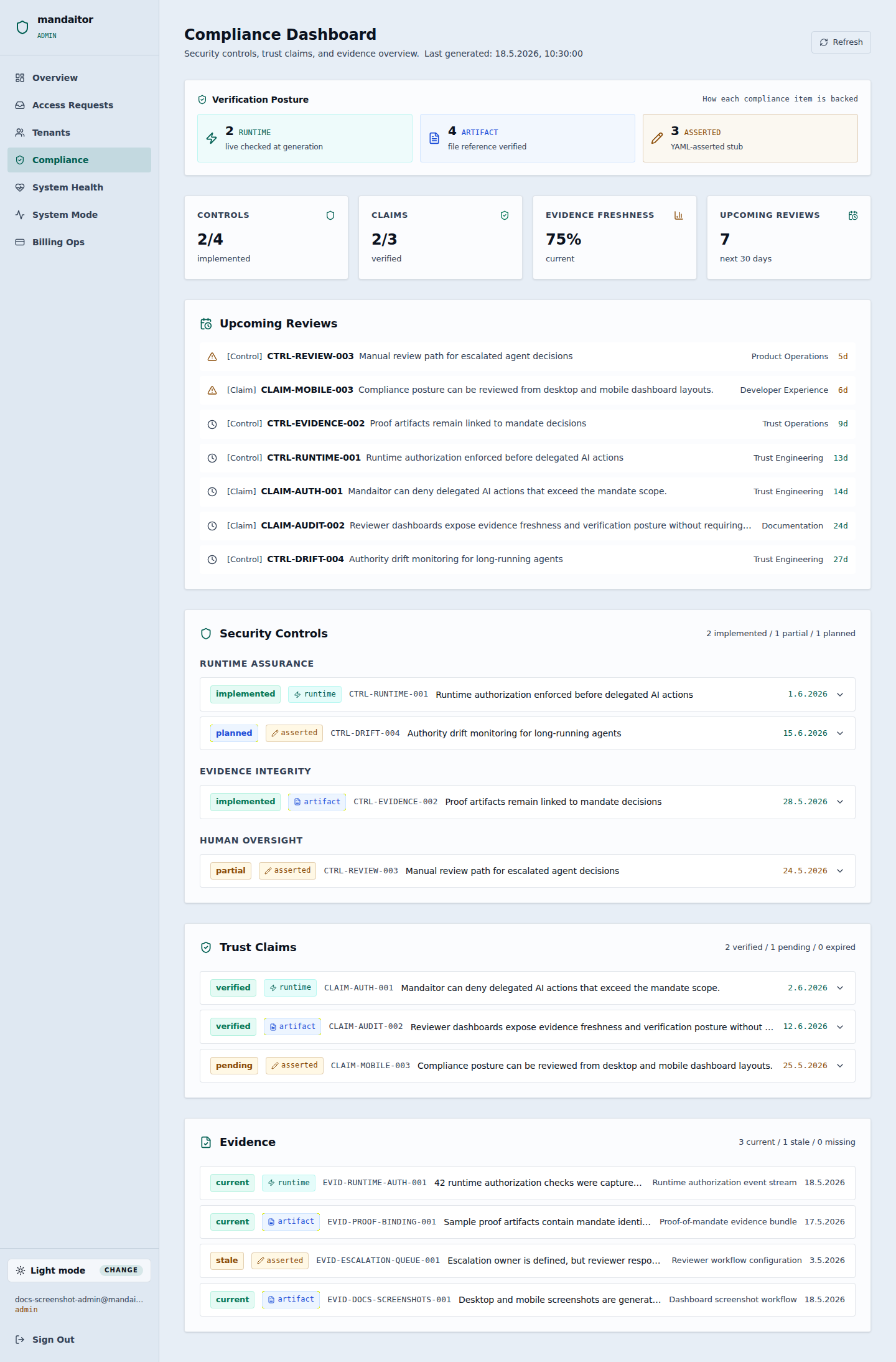Image resolution: width=896 pixels, height=1362 pixels.
Task: Click the CTRL-REVIEW-003 upcoming review entry
Action: click(x=528, y=357)
